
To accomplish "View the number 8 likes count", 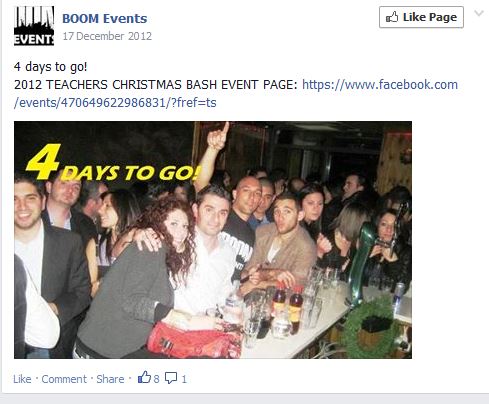I will pyautogui.click(x=156, y=379).
